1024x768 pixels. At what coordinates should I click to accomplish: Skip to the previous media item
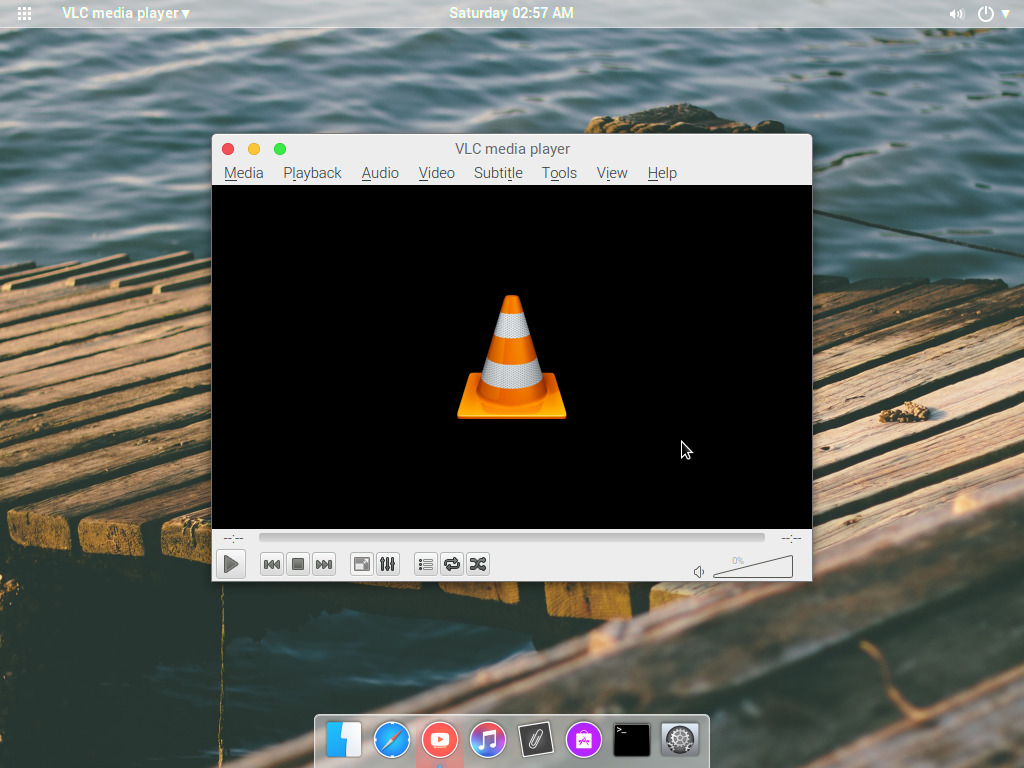coord(271,563)
